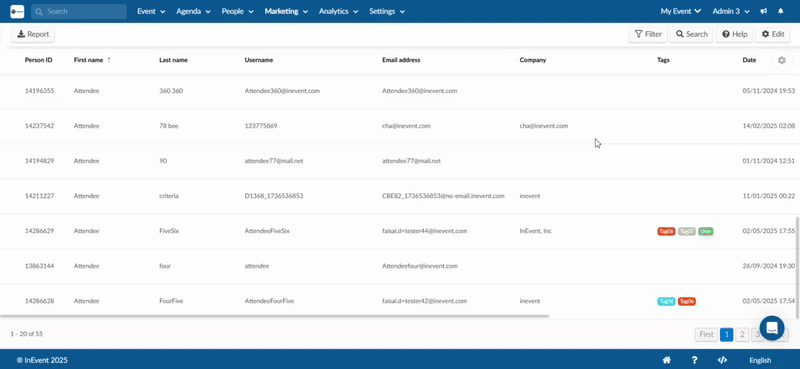
Task: Sort by Tags column header
Action: 663,60
